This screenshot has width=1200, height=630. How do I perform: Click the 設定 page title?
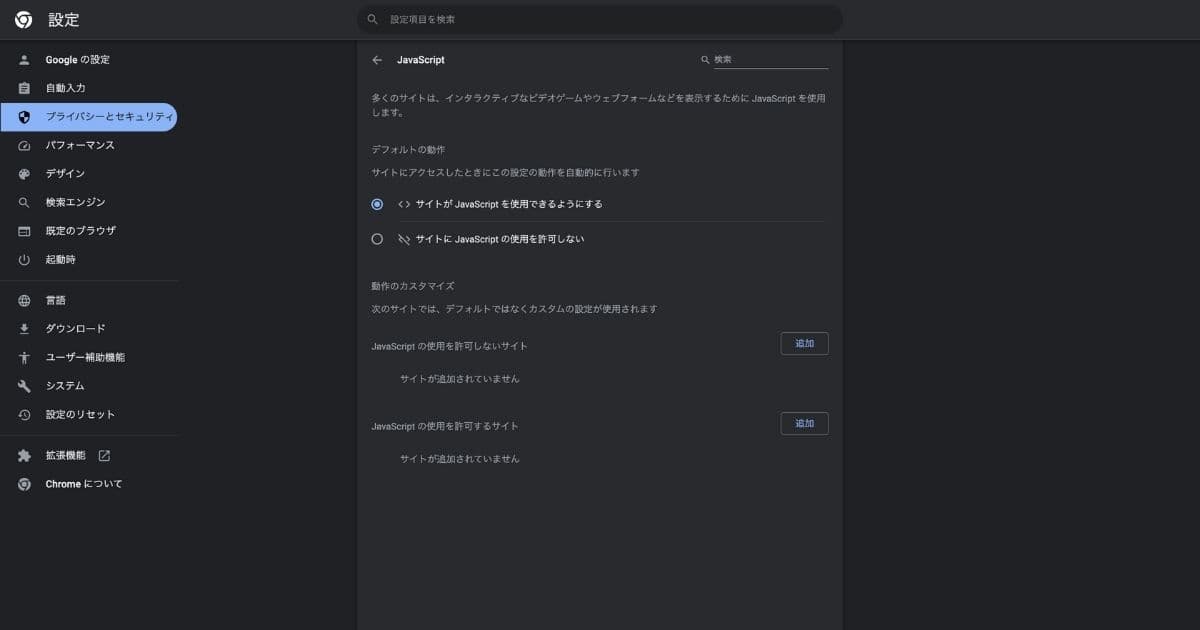64,19
